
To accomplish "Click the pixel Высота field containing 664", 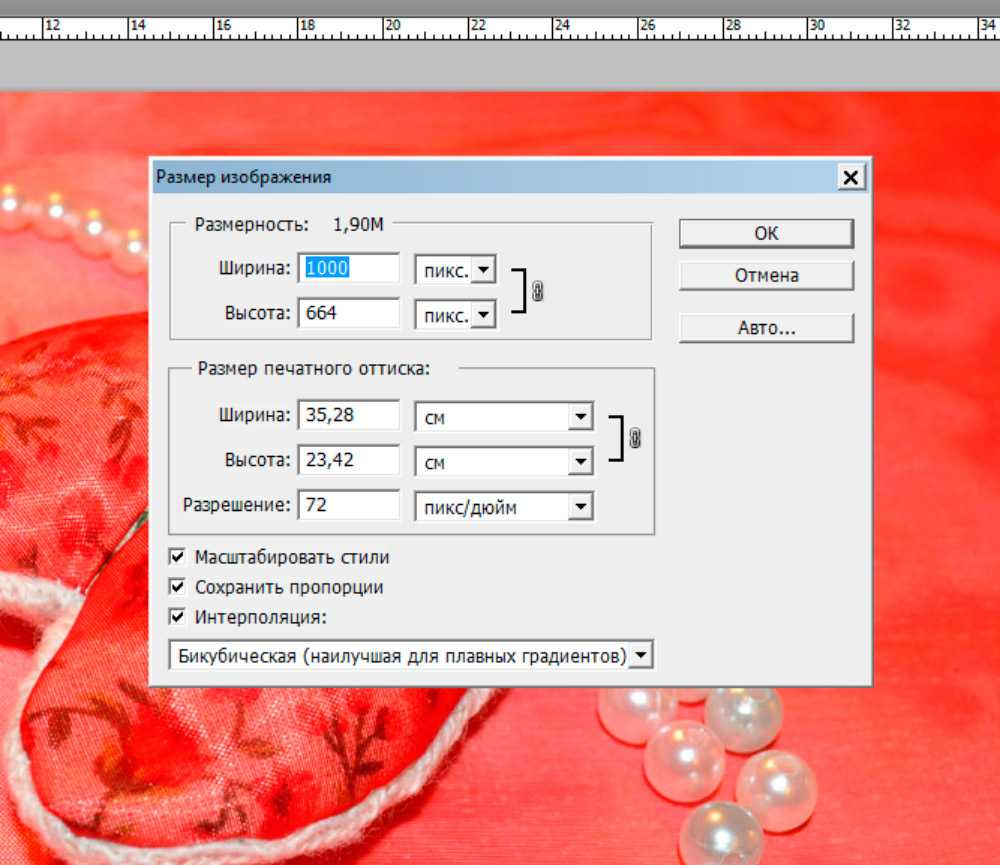I will 349,313.
